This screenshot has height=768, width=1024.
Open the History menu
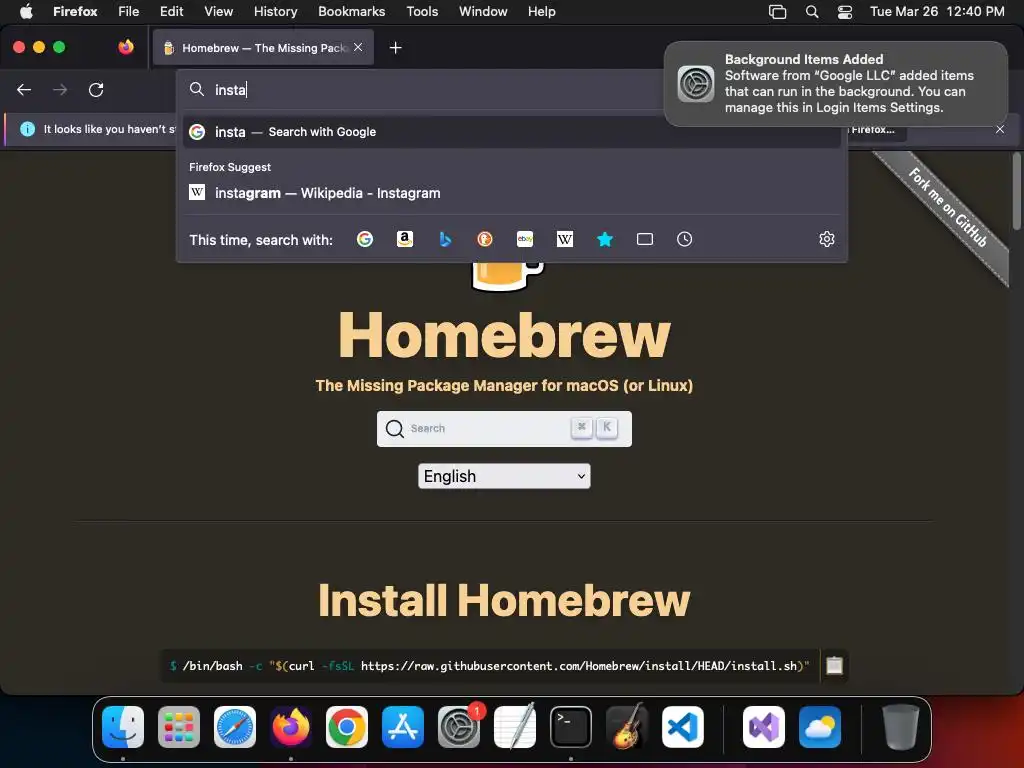pos(276,11)
